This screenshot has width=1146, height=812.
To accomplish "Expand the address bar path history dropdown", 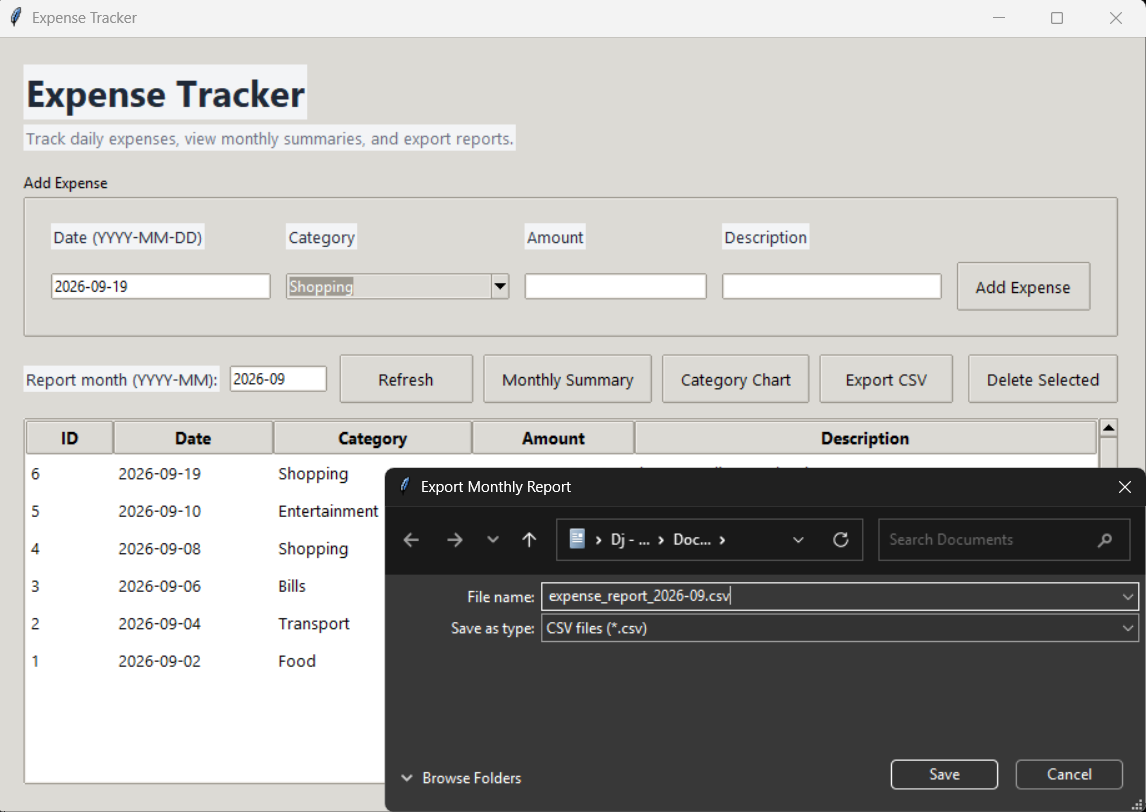I will (798, 540).
